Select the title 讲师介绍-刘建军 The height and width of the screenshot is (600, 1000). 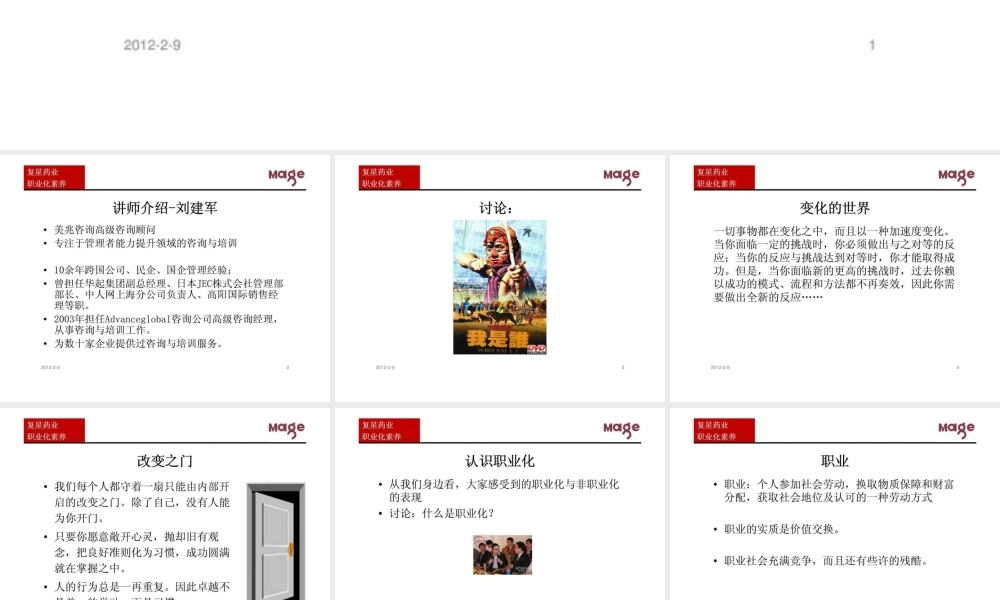(163, 205)
